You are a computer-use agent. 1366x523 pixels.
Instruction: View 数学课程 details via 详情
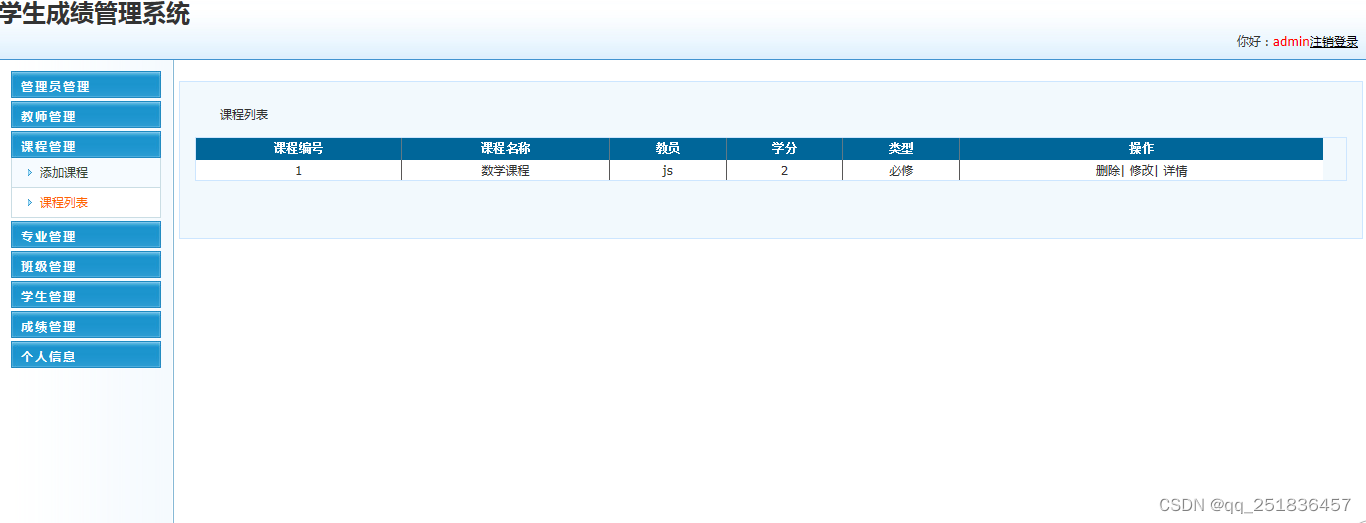1175,171
